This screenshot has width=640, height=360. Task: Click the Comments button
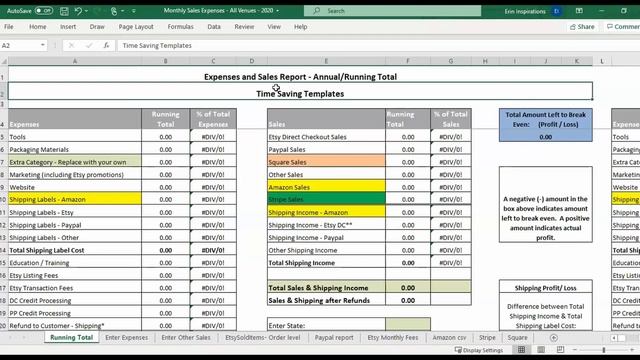point(623,27)
